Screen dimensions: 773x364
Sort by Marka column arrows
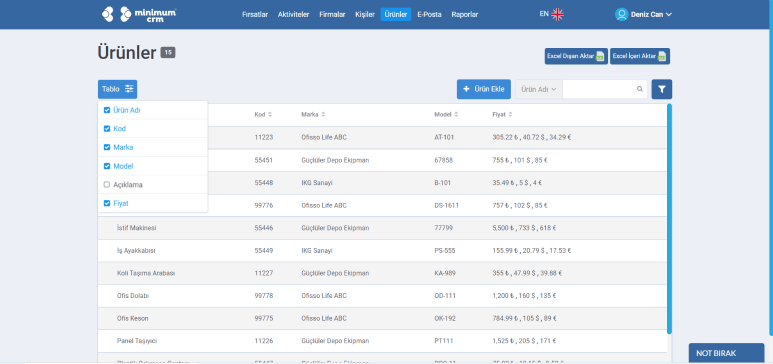pos(323,114)
